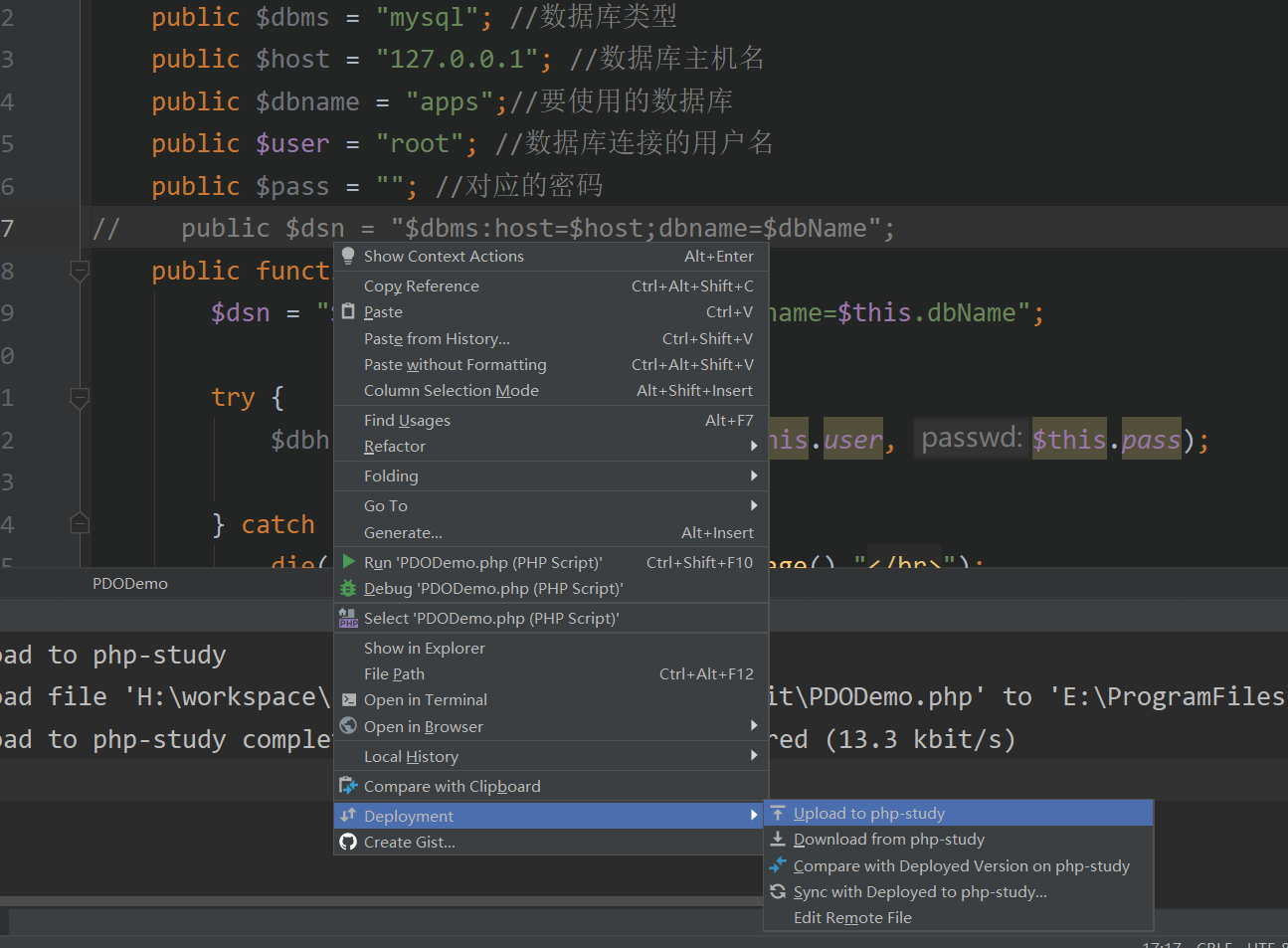1288x948 pixels.
Task: Click the PHP Select configuration icon
Action: [x=348, y=618]
